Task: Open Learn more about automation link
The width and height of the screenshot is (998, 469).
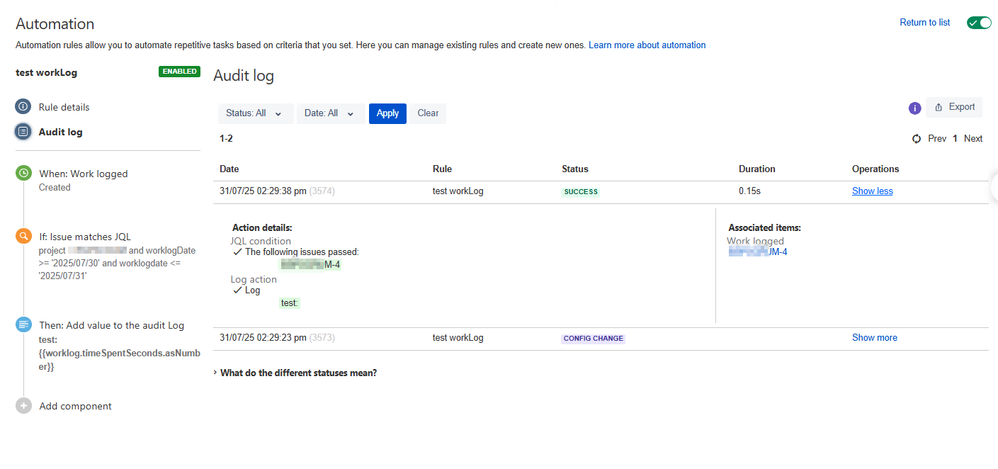Action: point(647,45)
